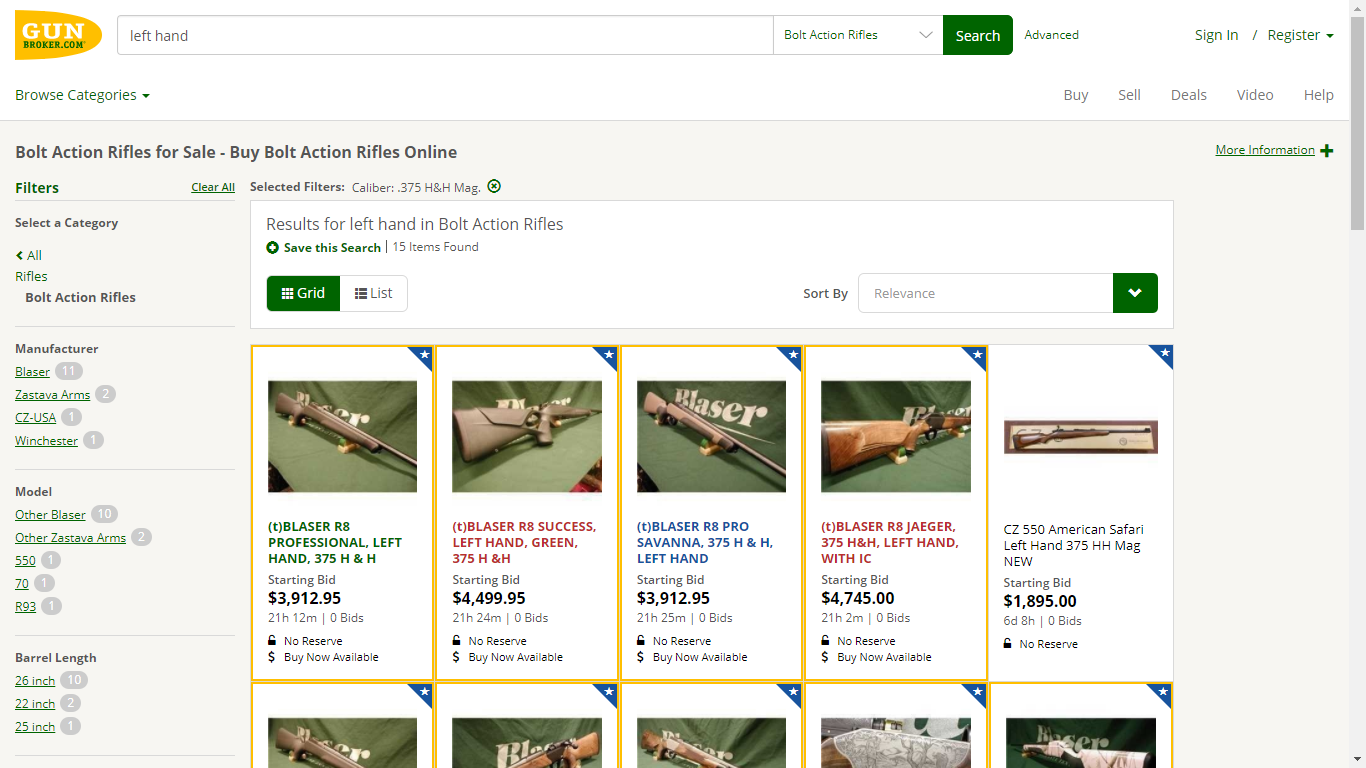The width and height of the screenshot is (1366, 768).
Task: Click the GunBroker.com logo
Action: pos(59,35)
